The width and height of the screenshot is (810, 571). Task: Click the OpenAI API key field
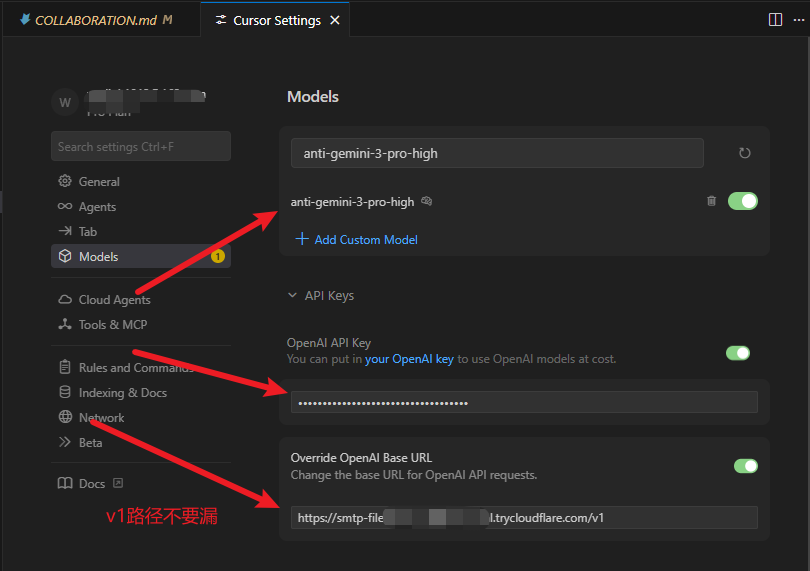524,402
